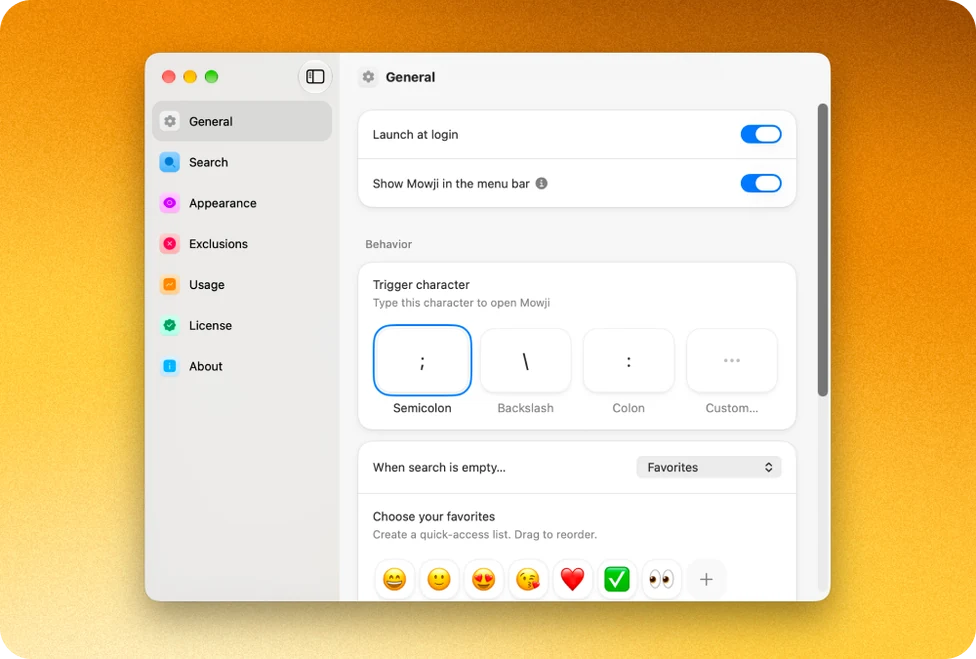Viewport: 976px width, 659px height.
Task: Select the eyes favorite emoji
Action: (662, 579)
